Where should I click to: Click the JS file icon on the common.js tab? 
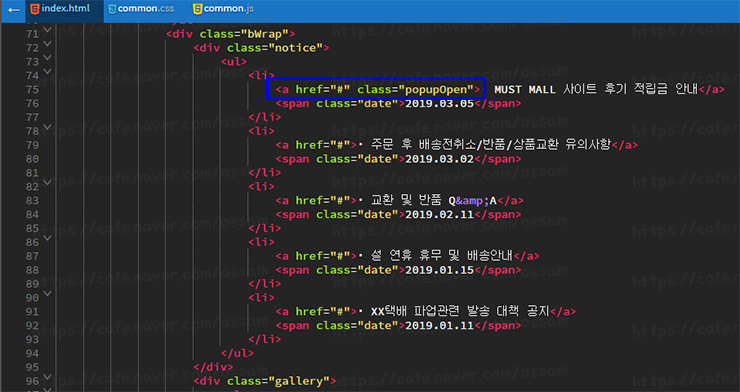coord(198,9)
